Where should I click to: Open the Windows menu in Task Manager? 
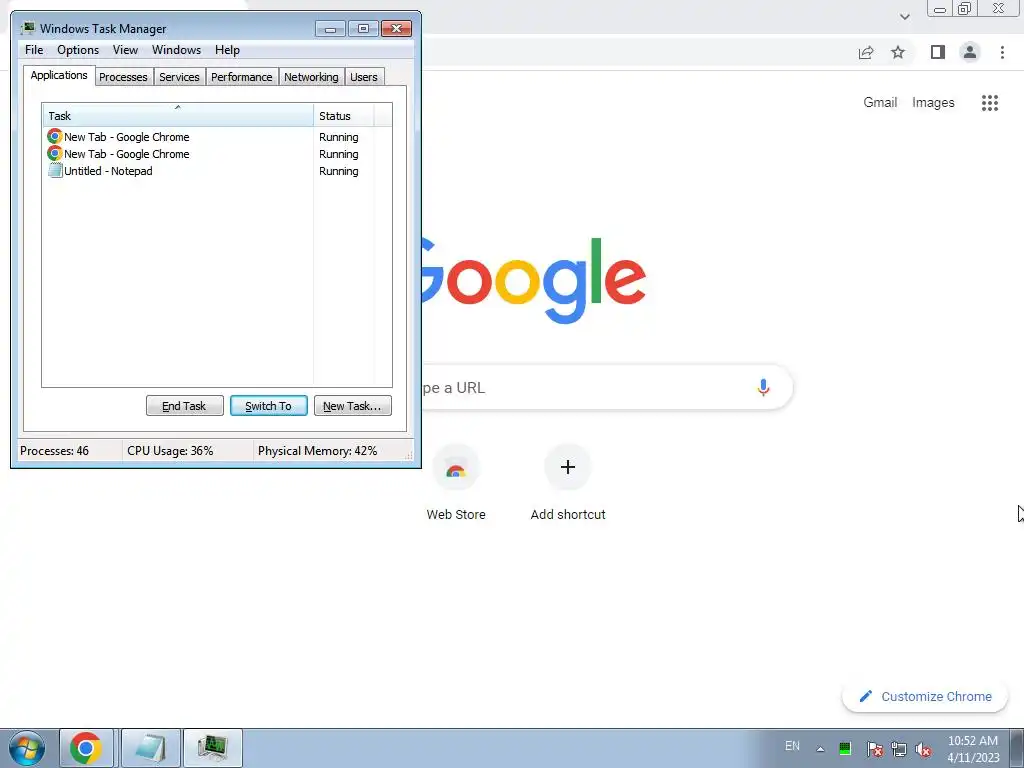click(176, 50)
